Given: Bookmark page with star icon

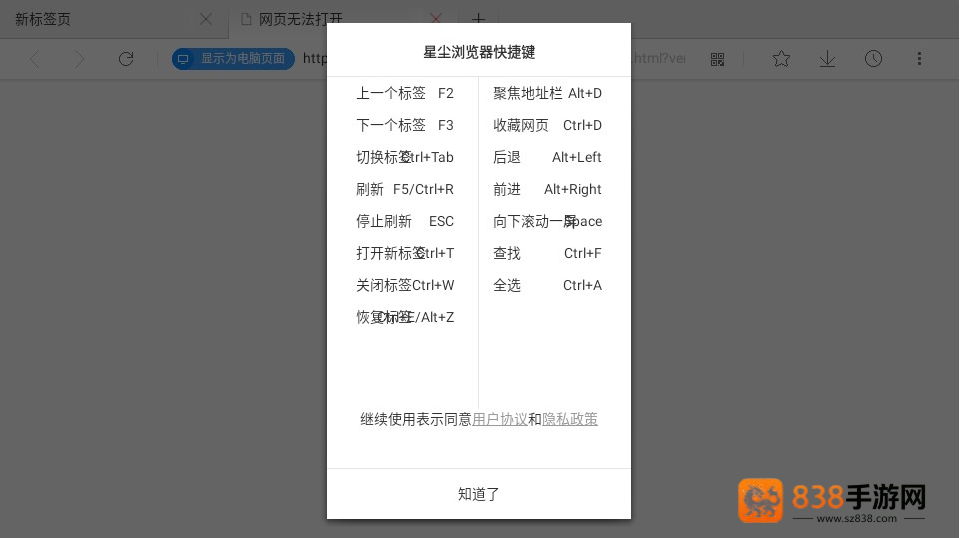Looking at the screenshot, I should 781,59.
